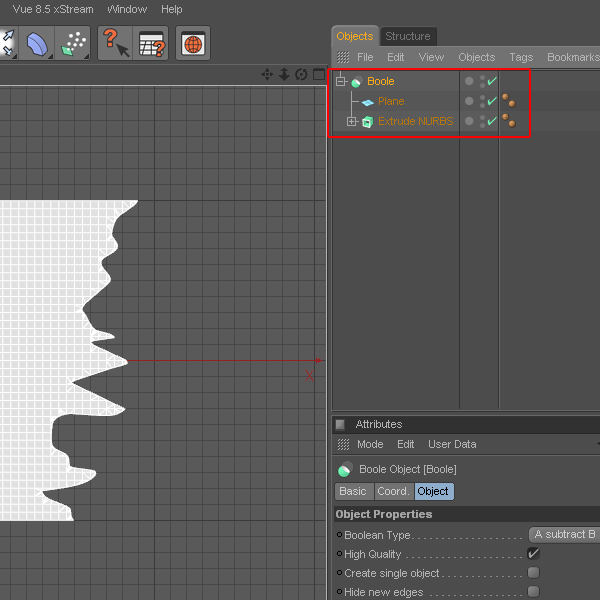Image resolution: width=600 pixels, height=600 pixels.
Task: Click the Objects manager grip dotted icon
Action: 343,57
